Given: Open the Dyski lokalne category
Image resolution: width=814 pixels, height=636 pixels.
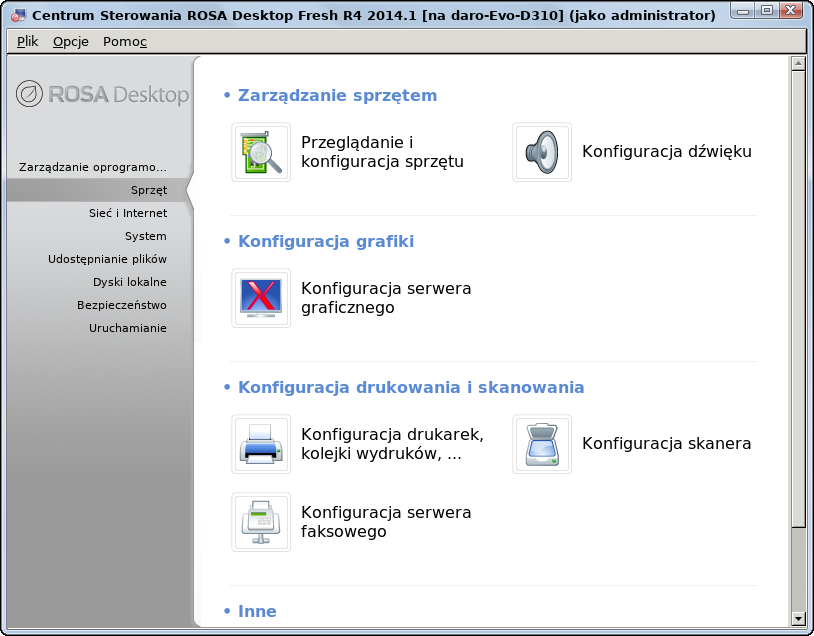Looking at the screenshot, I should [x=130, y=282].
